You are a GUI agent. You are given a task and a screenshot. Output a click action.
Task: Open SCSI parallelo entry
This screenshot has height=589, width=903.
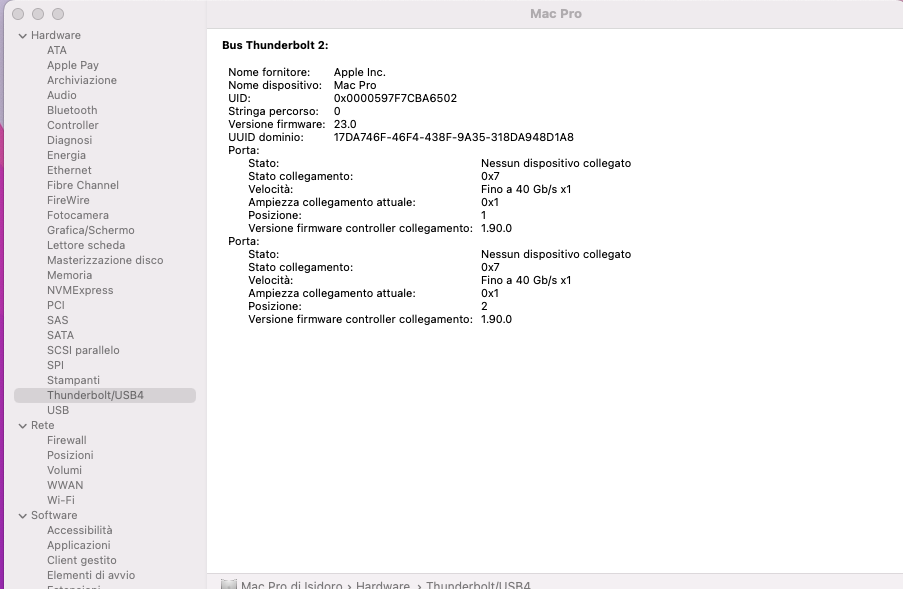point(84,349)
